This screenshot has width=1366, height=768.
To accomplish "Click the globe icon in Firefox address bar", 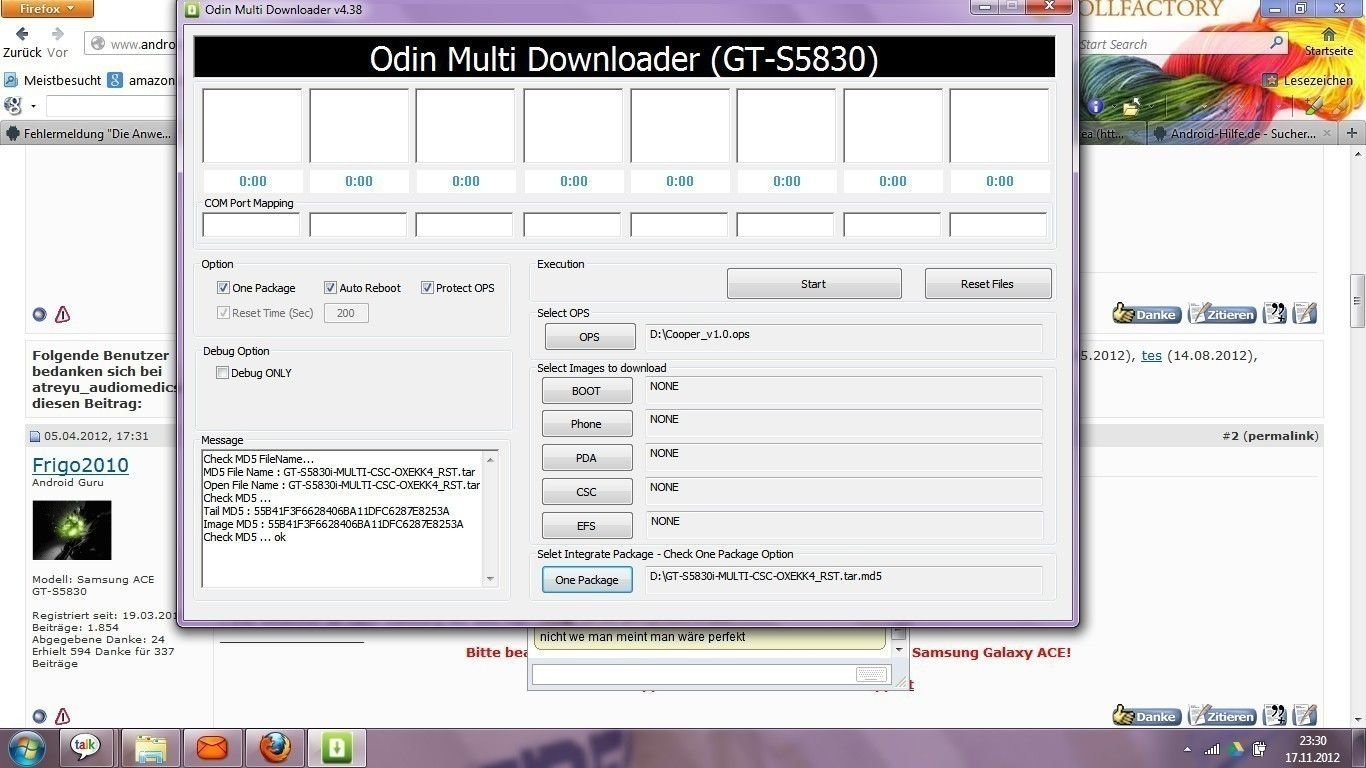I will click(97, 44).
